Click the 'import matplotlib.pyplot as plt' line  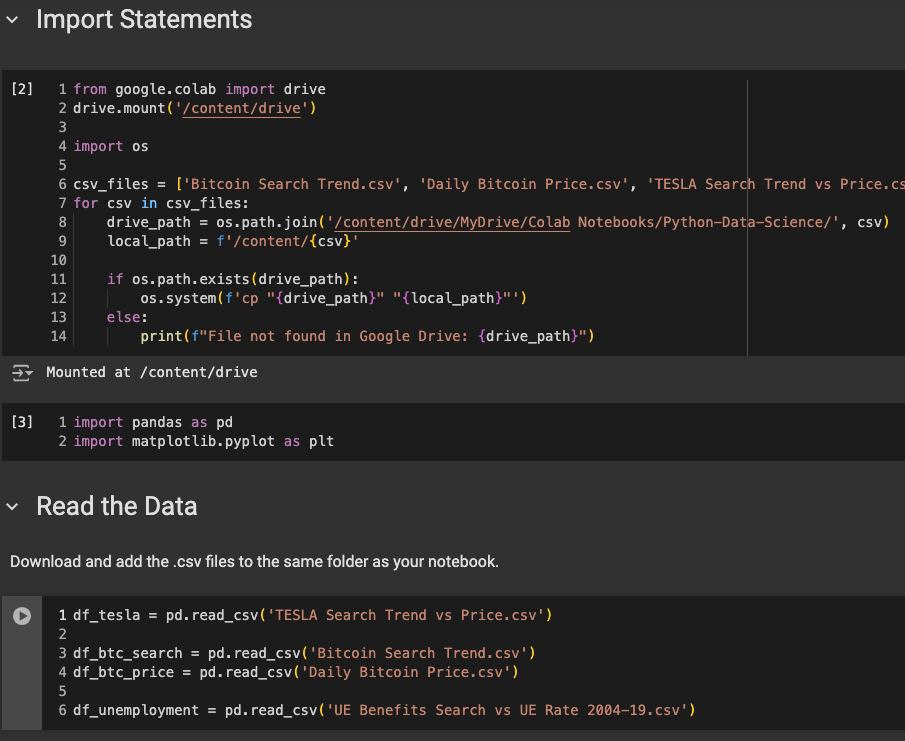coord(203,441)
